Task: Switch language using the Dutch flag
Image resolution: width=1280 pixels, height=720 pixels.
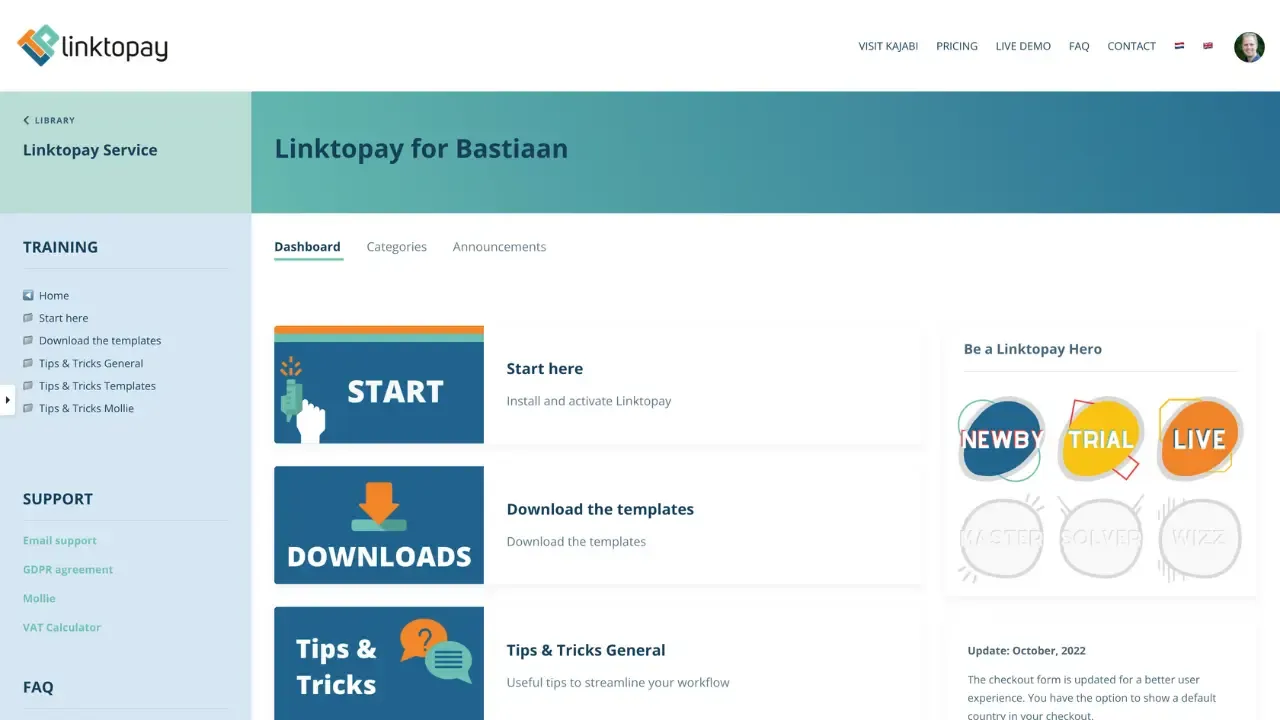Action: (1179, 46)
